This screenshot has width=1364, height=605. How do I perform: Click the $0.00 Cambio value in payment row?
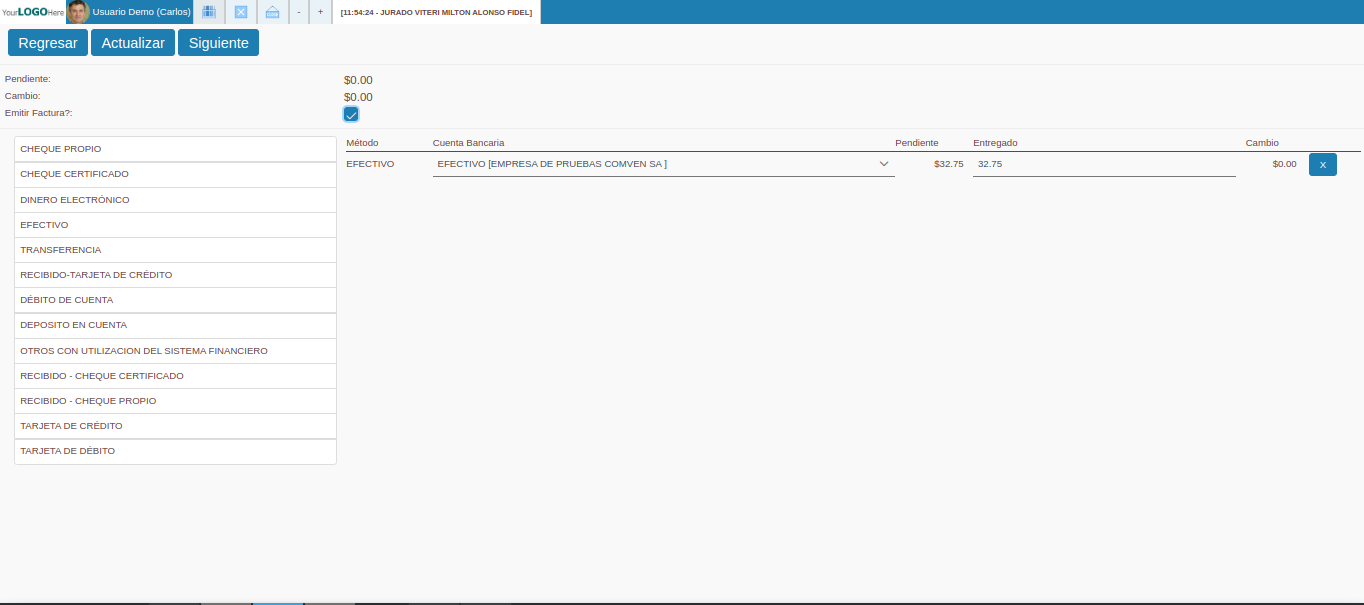(x=1284, y=164)
